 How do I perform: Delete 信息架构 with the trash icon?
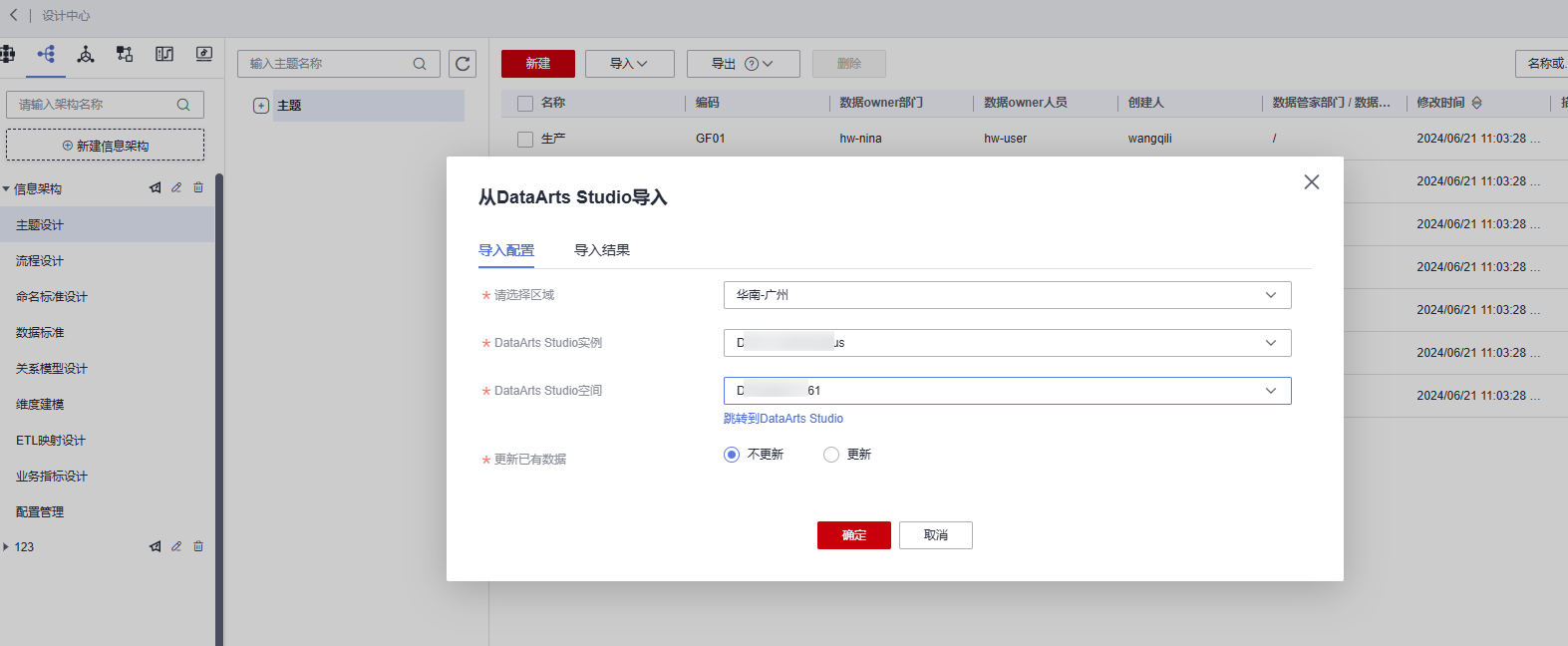198,187
